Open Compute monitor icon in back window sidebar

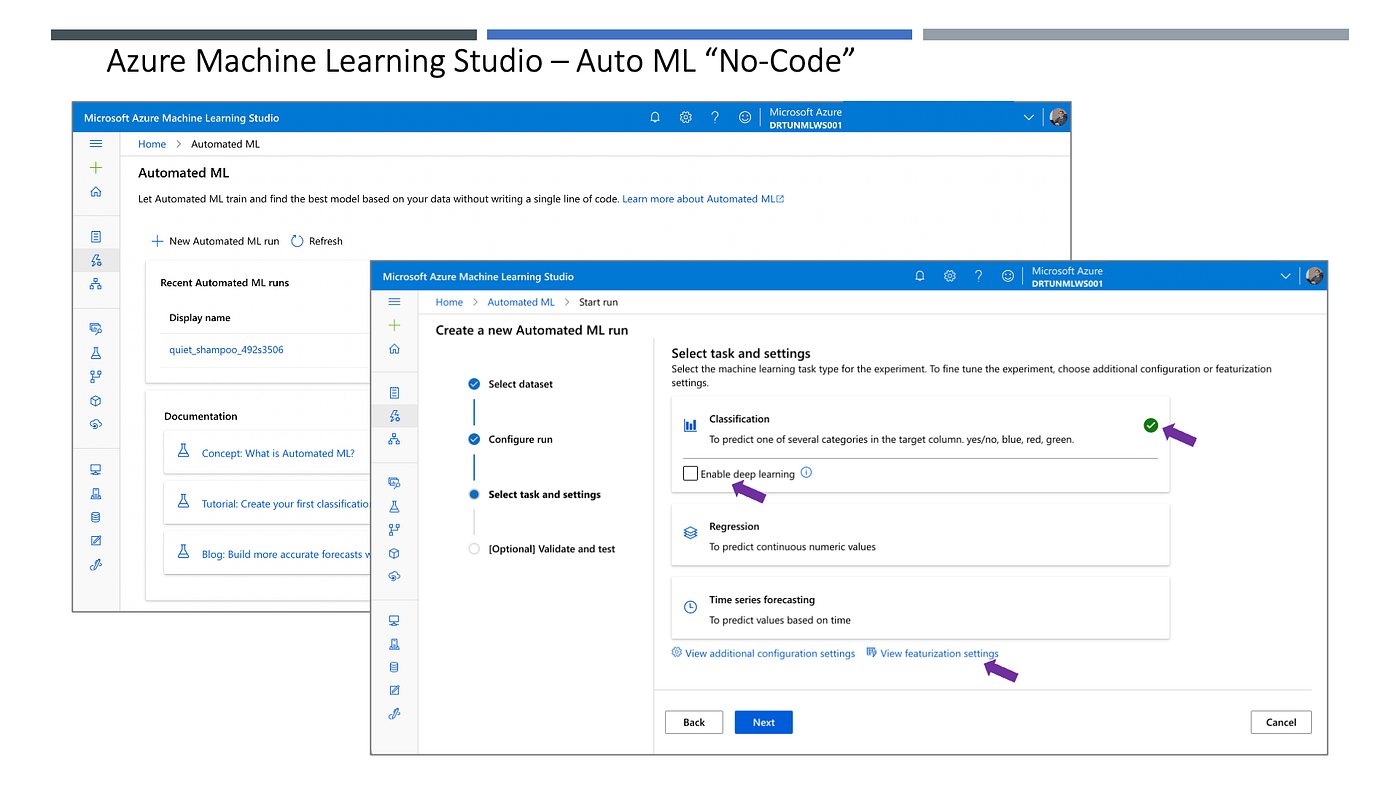[96, 469]
